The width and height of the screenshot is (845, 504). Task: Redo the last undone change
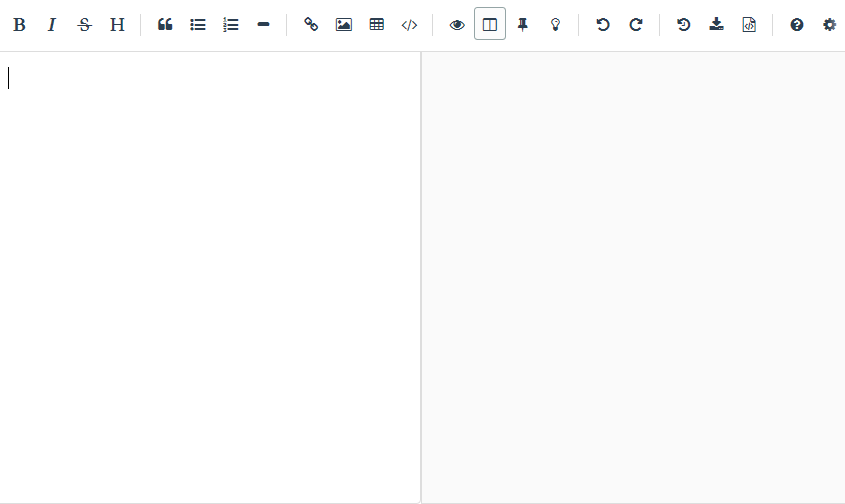636,25
